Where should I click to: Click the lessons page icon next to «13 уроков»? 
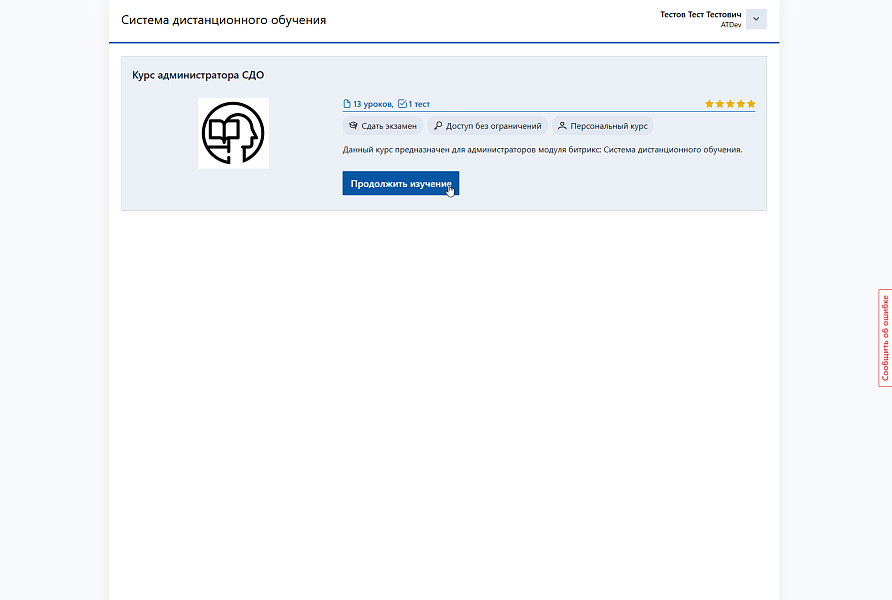pos(346,103)
